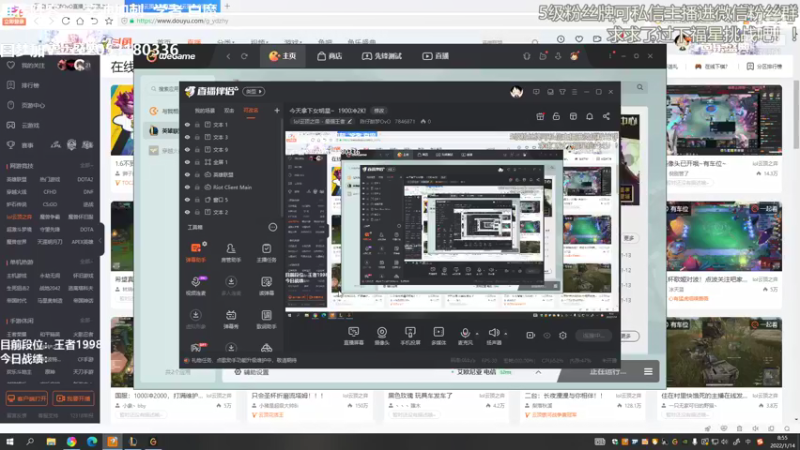Screen dimensions: 800x450
Task: Toggle visibility of the 文本 9 source
Action: 187,149
